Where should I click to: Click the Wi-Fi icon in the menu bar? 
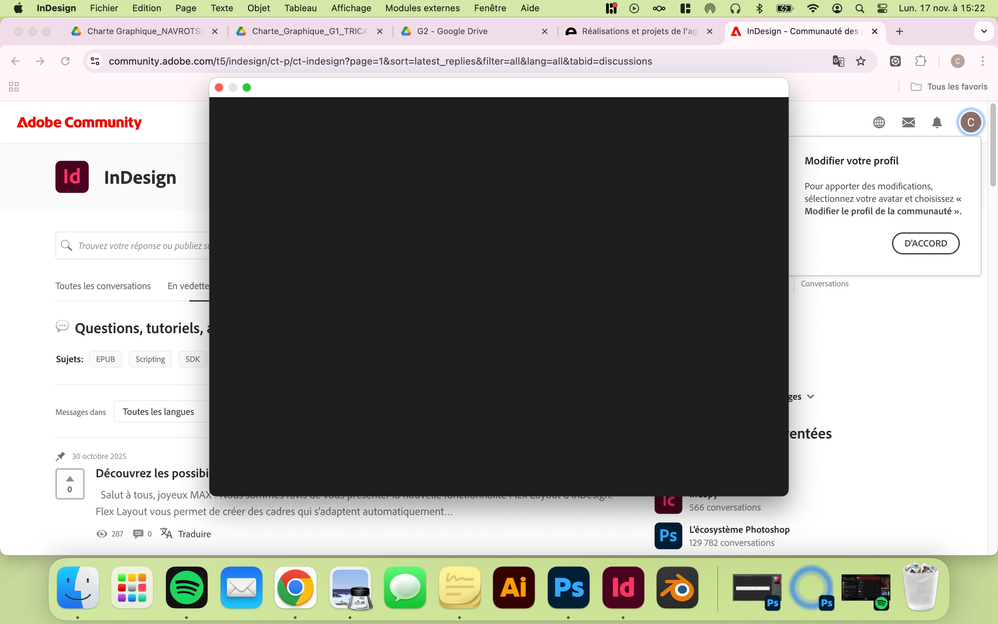click(x=813, y=8)
